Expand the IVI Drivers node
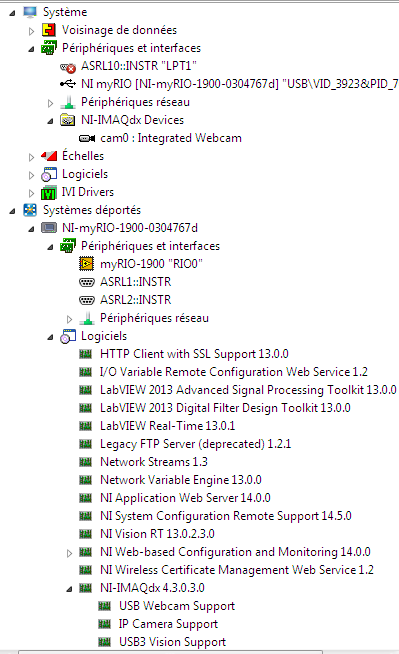This screenshot has height=654, width=399. pyautogui.click(x=31, y=193)
